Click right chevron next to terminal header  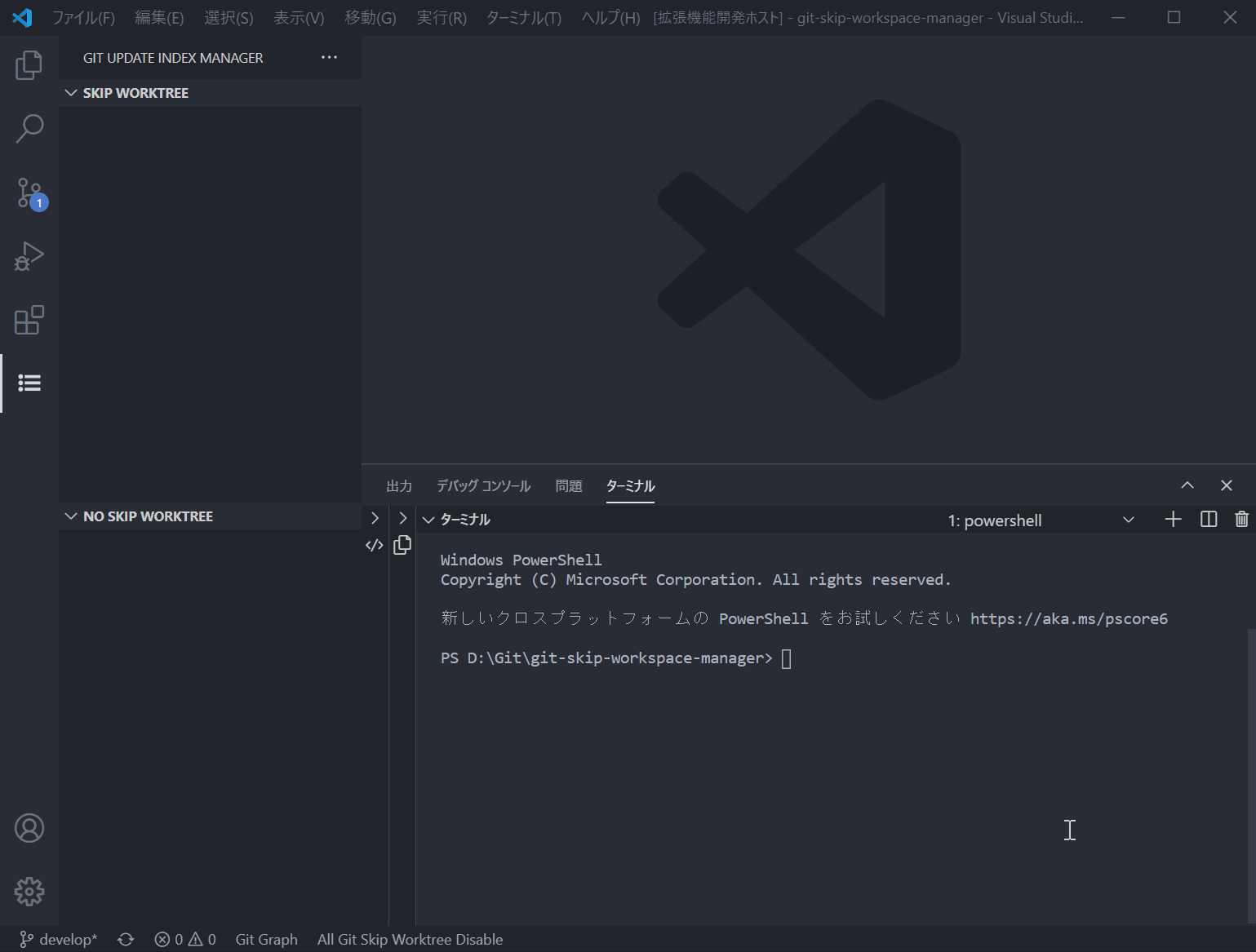click(x=402, y=518)
